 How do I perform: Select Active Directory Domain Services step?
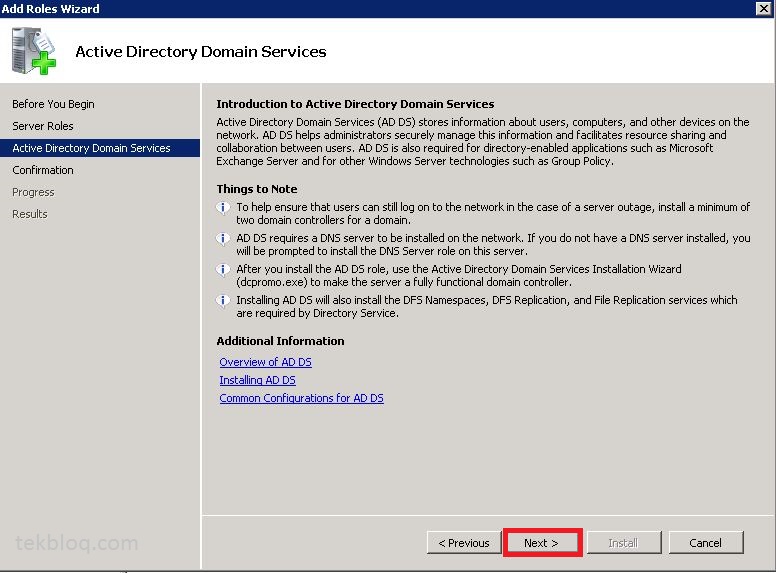[100, 148]
